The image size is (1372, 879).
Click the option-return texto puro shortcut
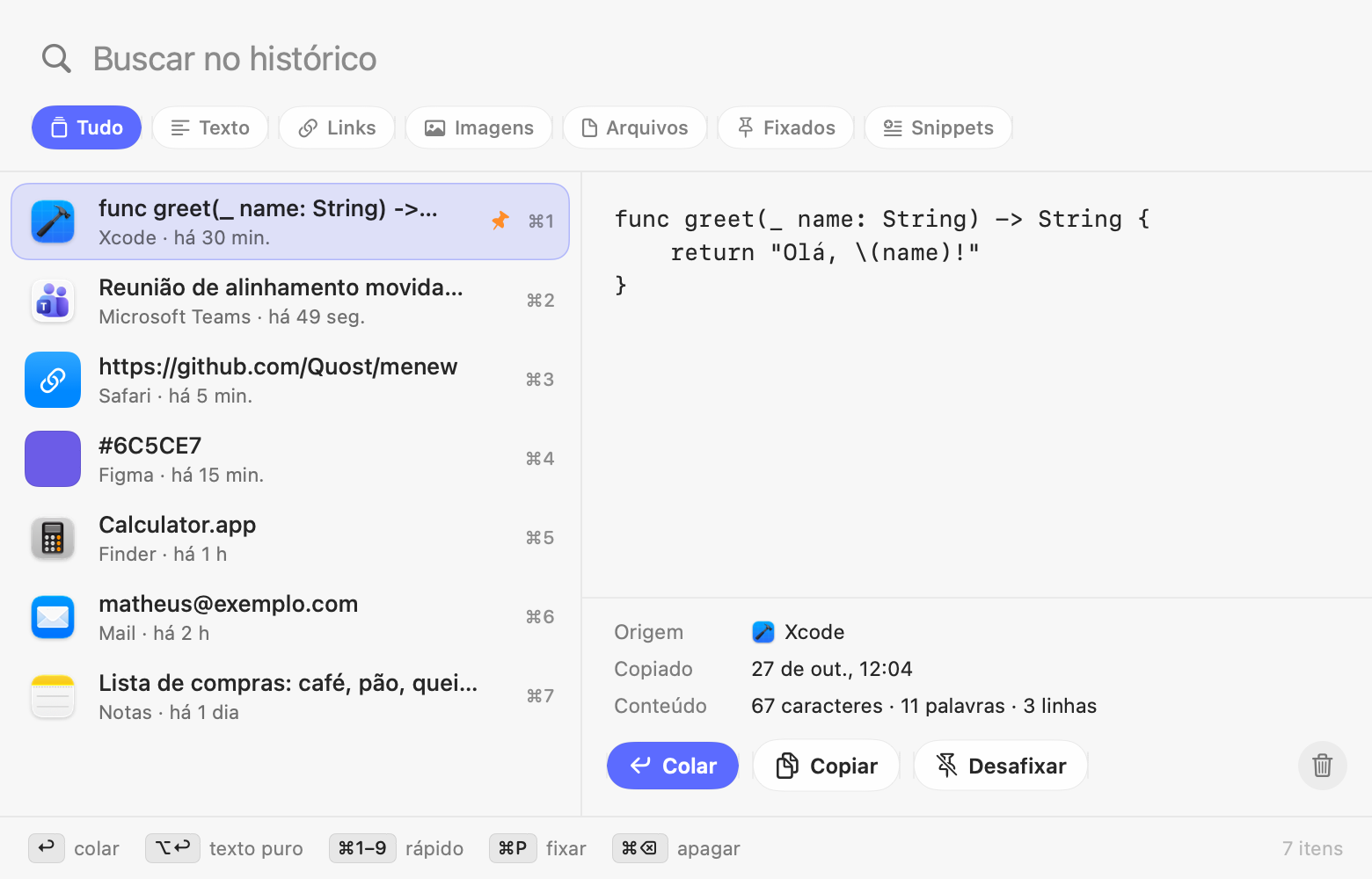(x=172, y=848)
